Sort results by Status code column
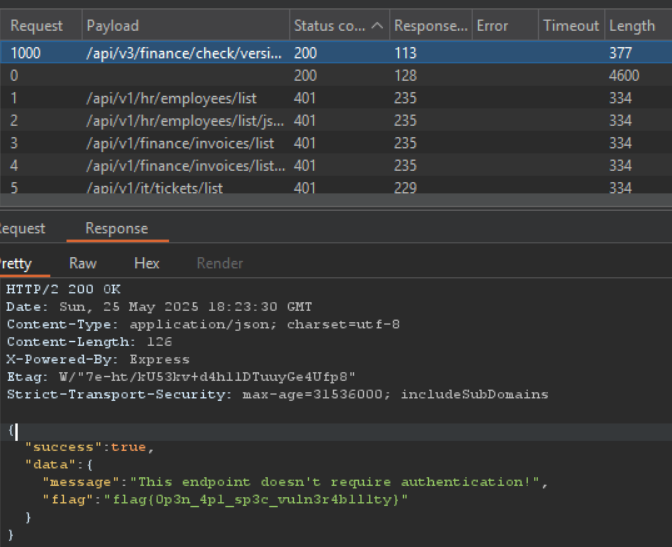 tap(339, 26)
